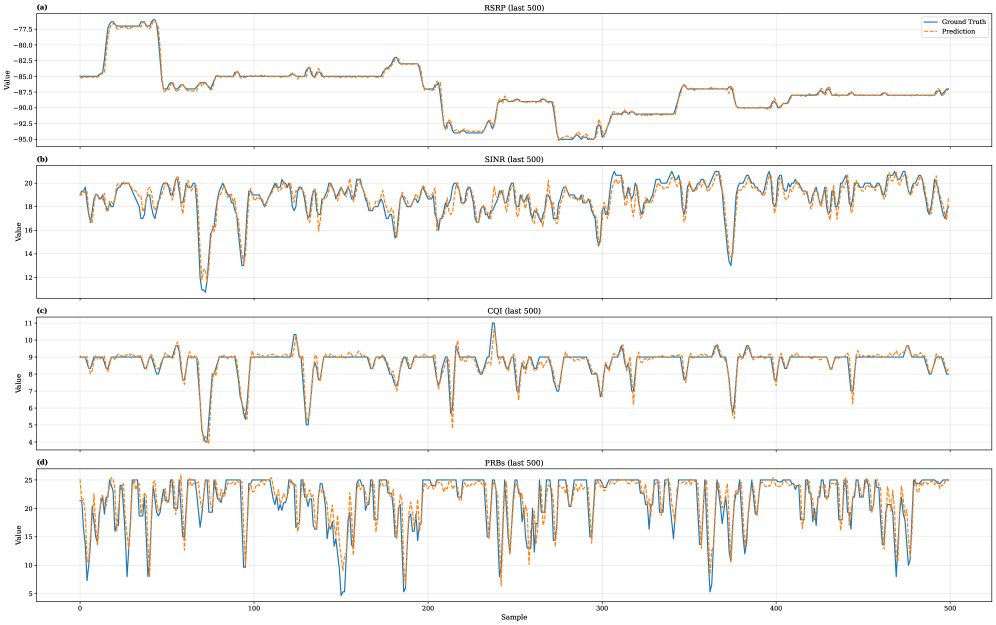Click the "Value" y-axis label of the RSRP plot

pos(7,80)
